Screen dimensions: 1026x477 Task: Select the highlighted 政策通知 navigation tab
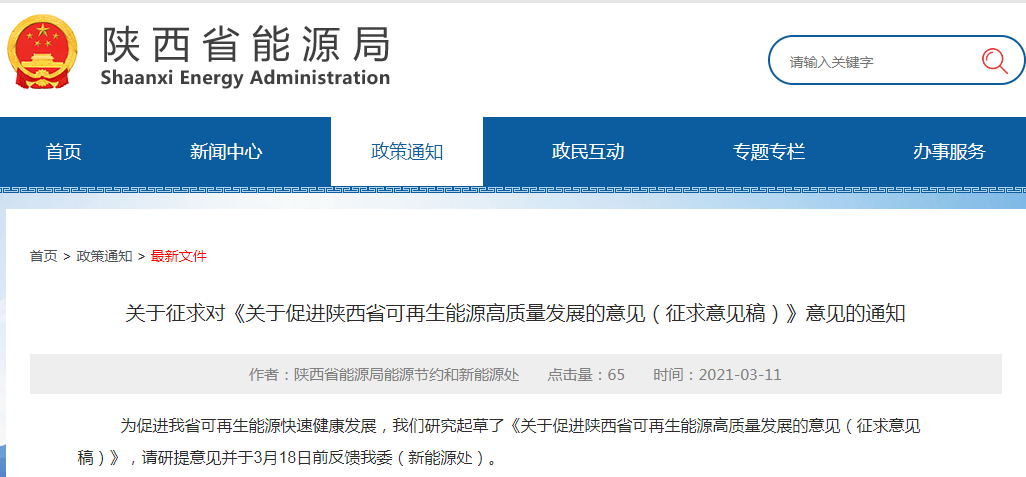[407, 152]
